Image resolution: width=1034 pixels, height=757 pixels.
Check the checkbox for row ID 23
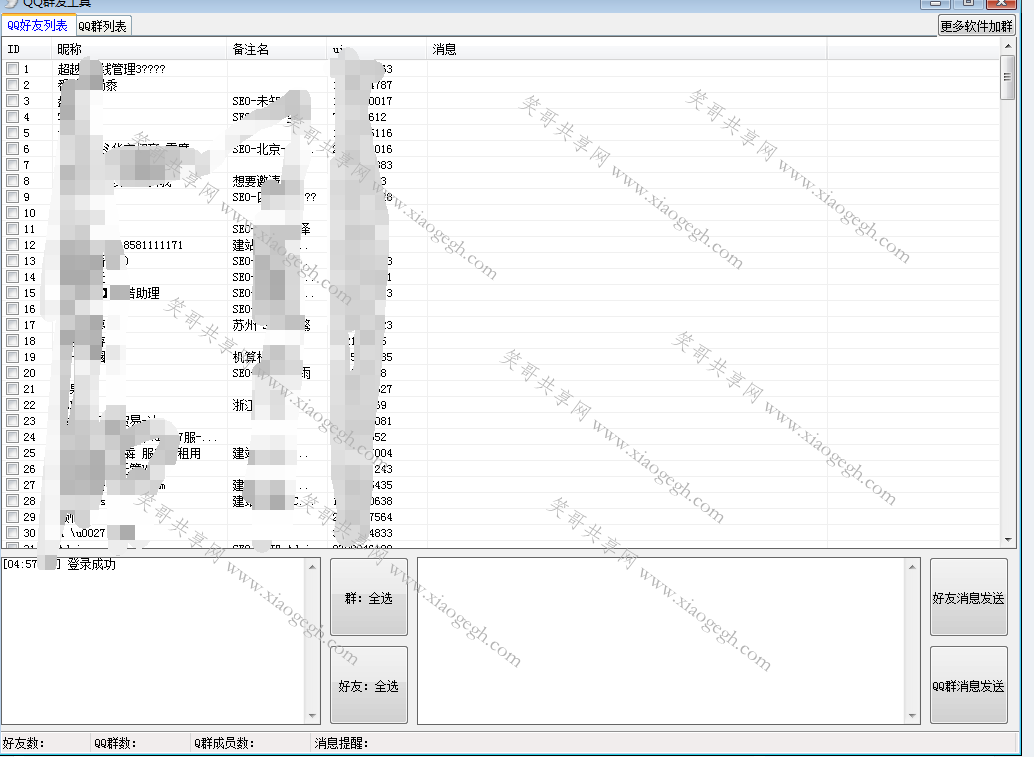point(13,421)
